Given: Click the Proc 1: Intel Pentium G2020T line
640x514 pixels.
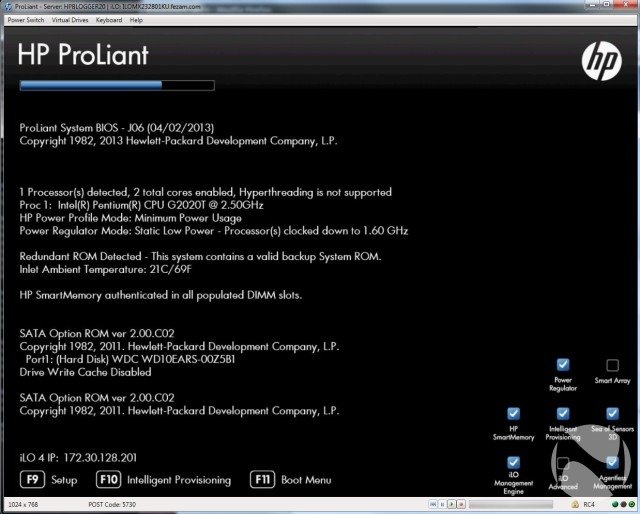Looking at the screenshot, I should [x=141, y=205].
